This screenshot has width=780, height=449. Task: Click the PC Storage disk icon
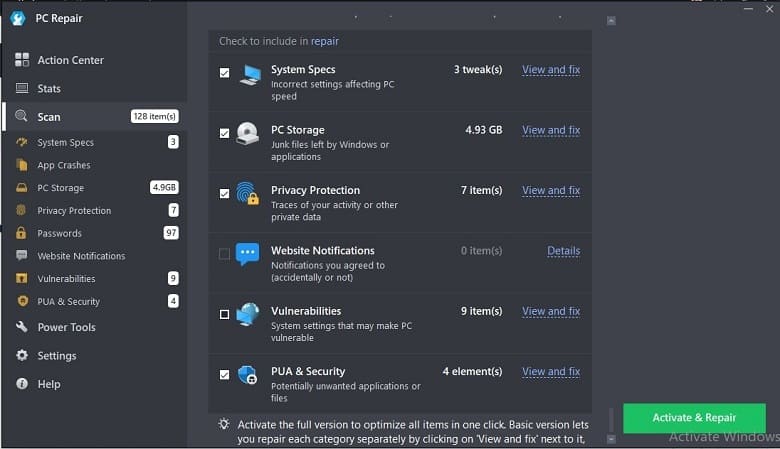247,133
